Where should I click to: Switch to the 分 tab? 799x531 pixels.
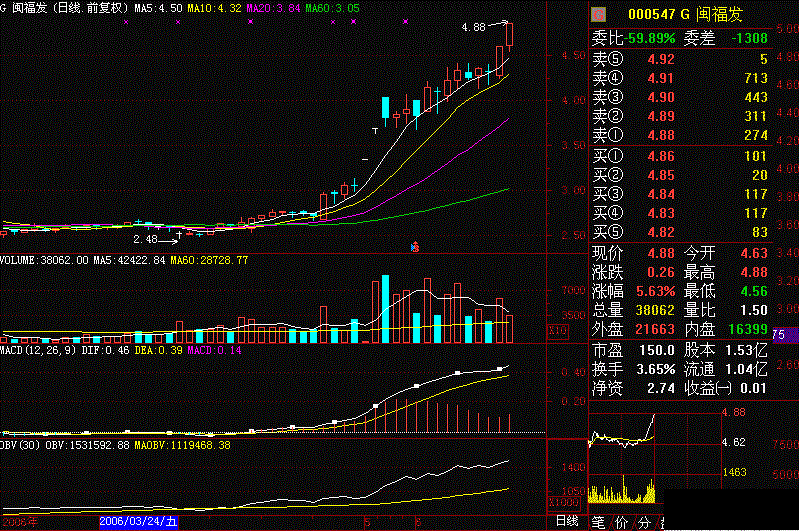[x=644, y=522]
